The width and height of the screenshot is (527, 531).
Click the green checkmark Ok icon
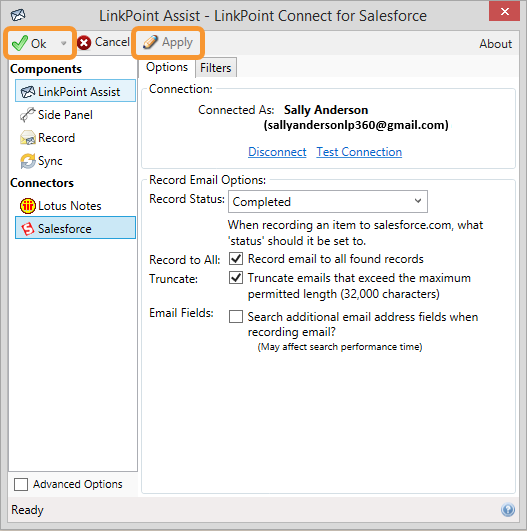click(20, 43)
